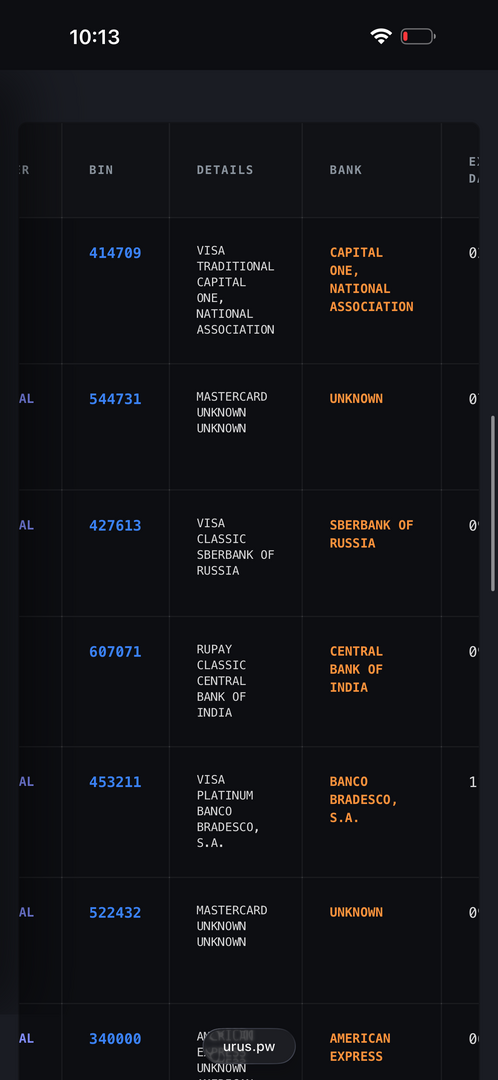
Task: Tap the 10:13 clock in status bar
Action: click(x=94, y=37)
